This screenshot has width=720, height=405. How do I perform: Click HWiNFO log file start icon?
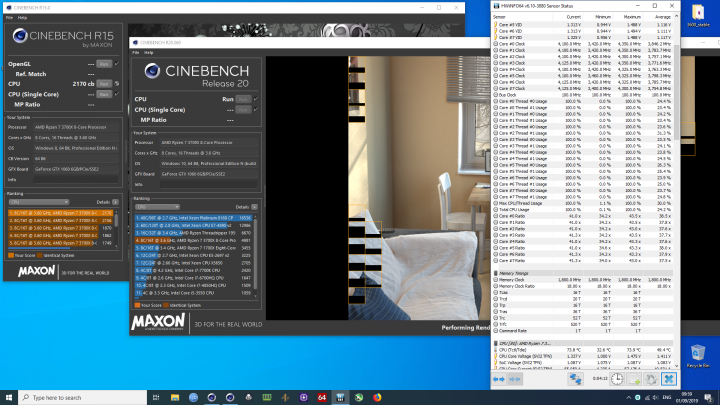point(634,379)
